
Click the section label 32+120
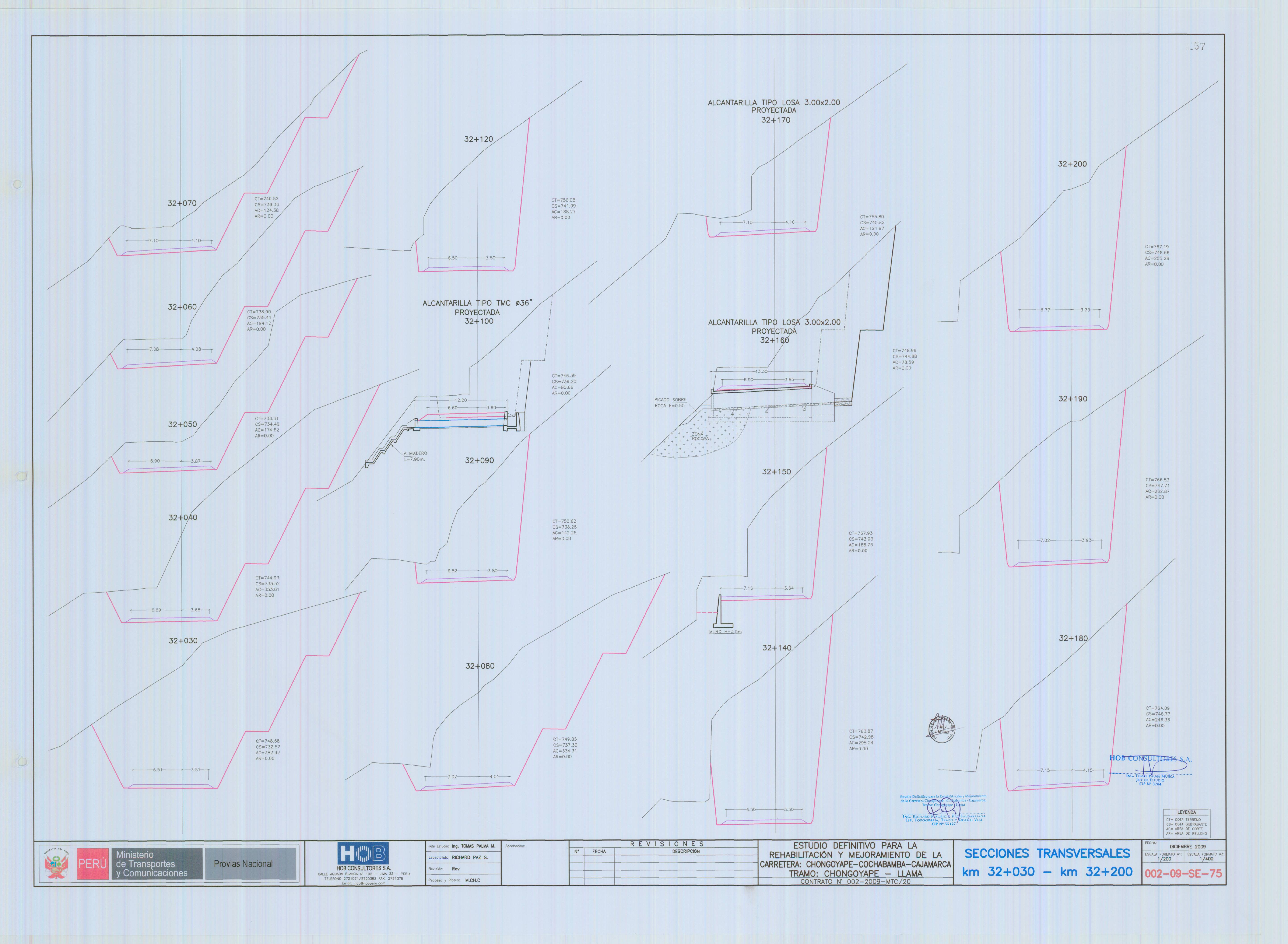click(x=478, y=139)
